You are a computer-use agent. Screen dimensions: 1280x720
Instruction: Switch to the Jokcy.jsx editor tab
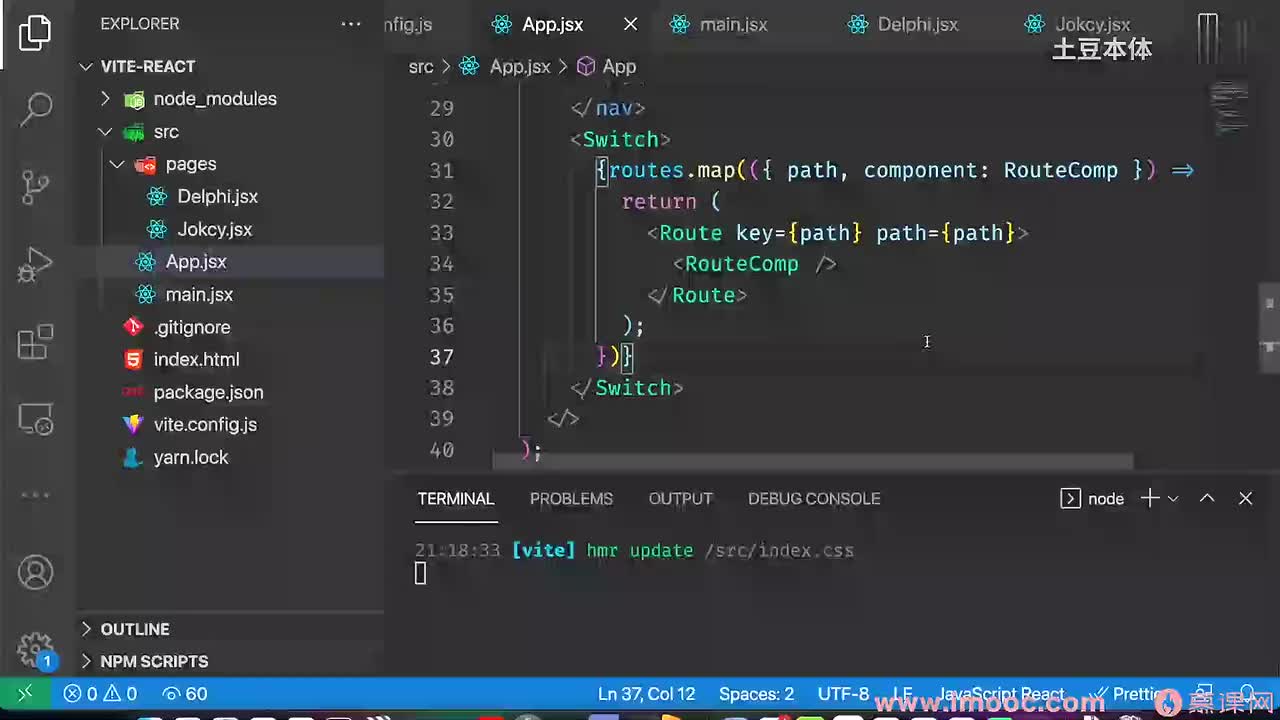click(x=1091, y=24)
